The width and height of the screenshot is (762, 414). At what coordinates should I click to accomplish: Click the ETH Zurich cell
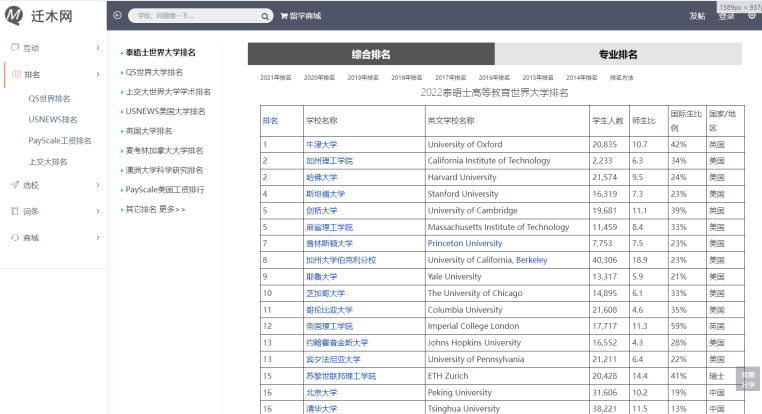507,376
